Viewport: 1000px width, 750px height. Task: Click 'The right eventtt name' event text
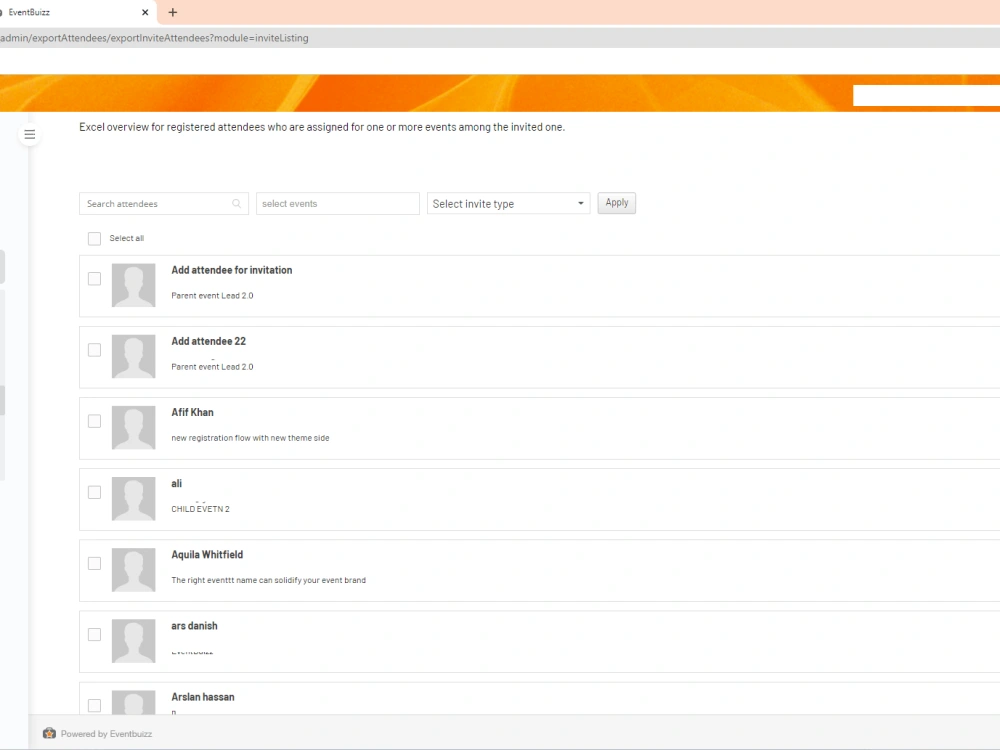(268, 580)
